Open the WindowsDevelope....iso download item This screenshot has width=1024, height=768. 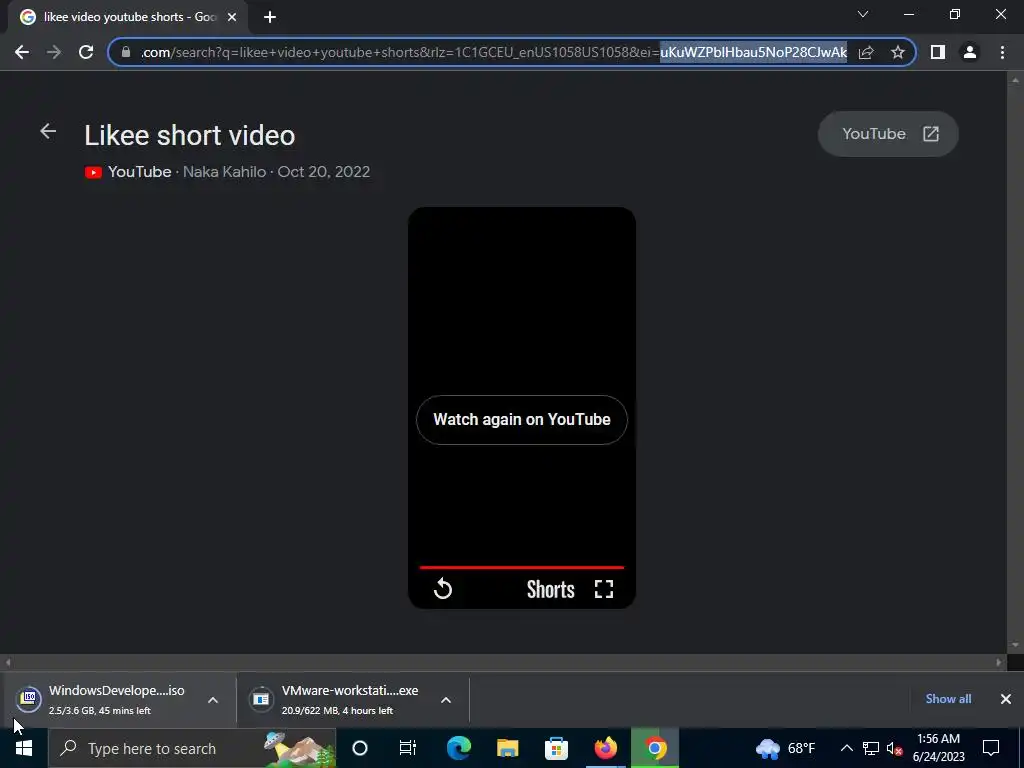(104, 699)
